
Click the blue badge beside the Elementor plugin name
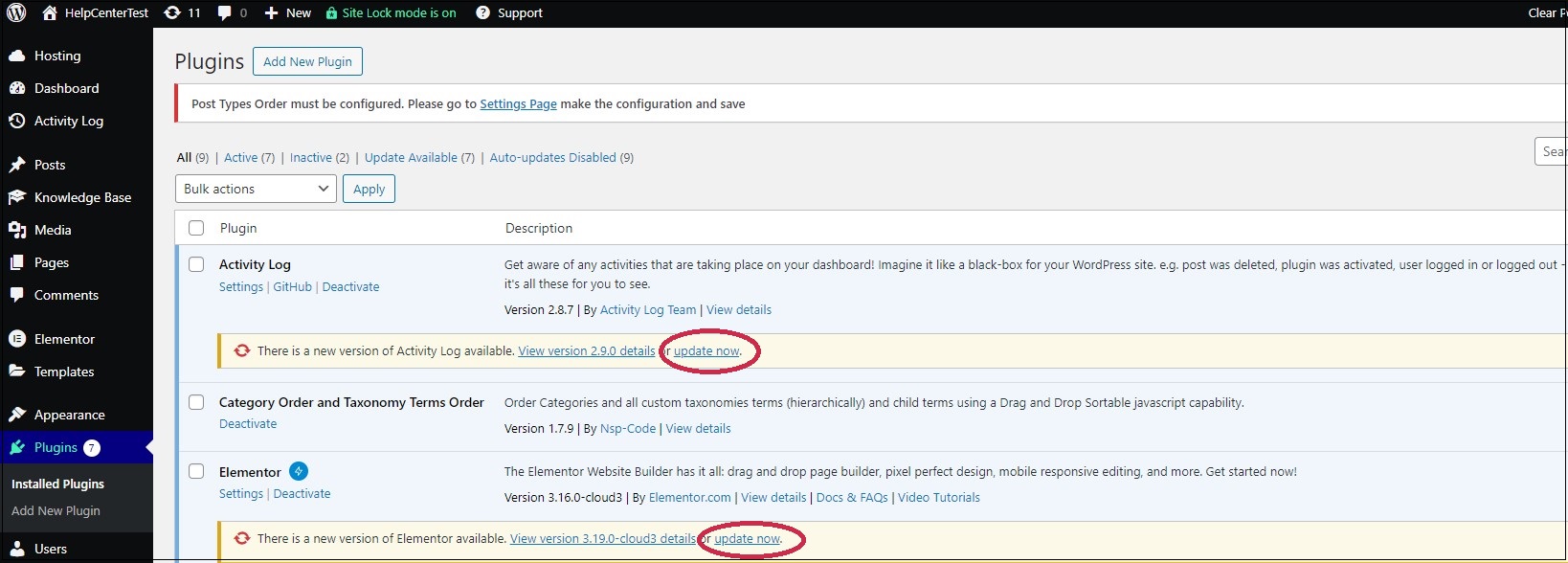tap(299, 471)
